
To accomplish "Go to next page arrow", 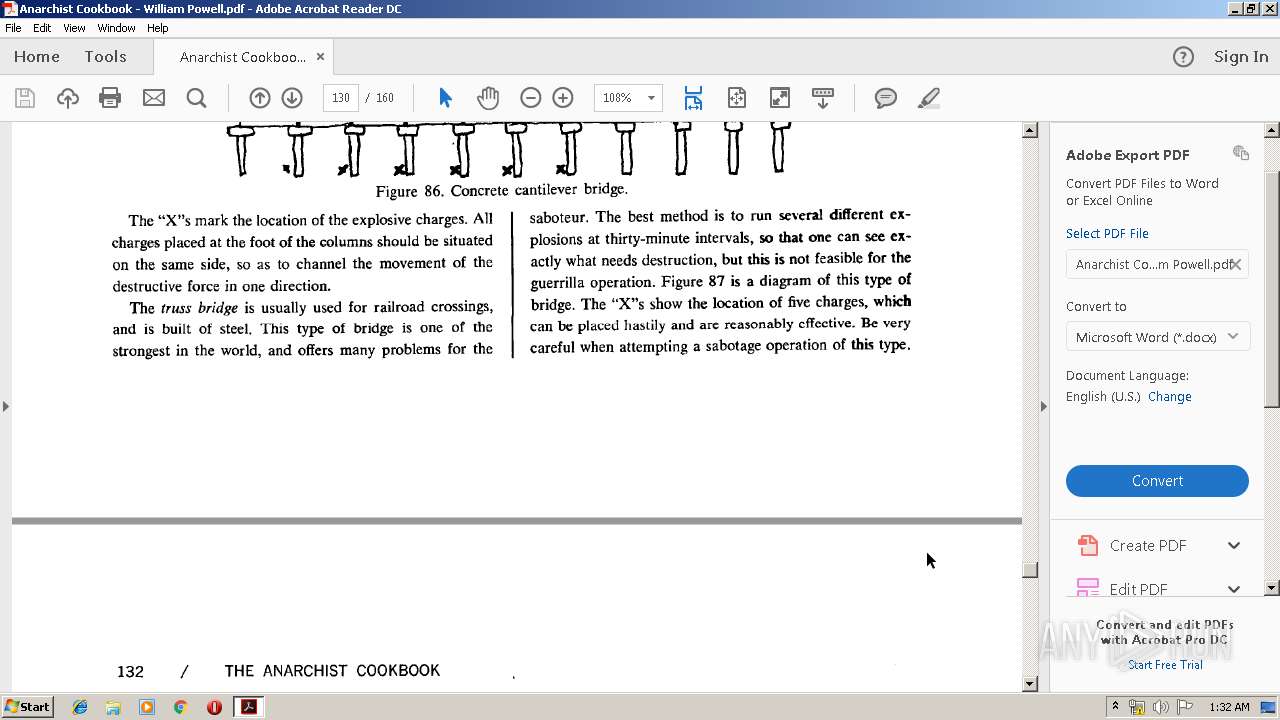I will pyautogui.click(x=292, y=98).
